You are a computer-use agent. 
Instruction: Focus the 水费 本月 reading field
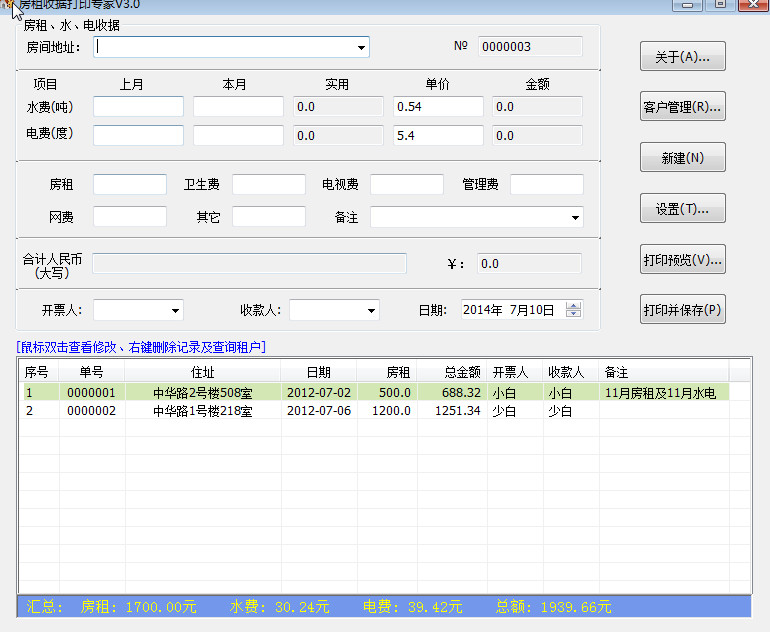(238, 107)
